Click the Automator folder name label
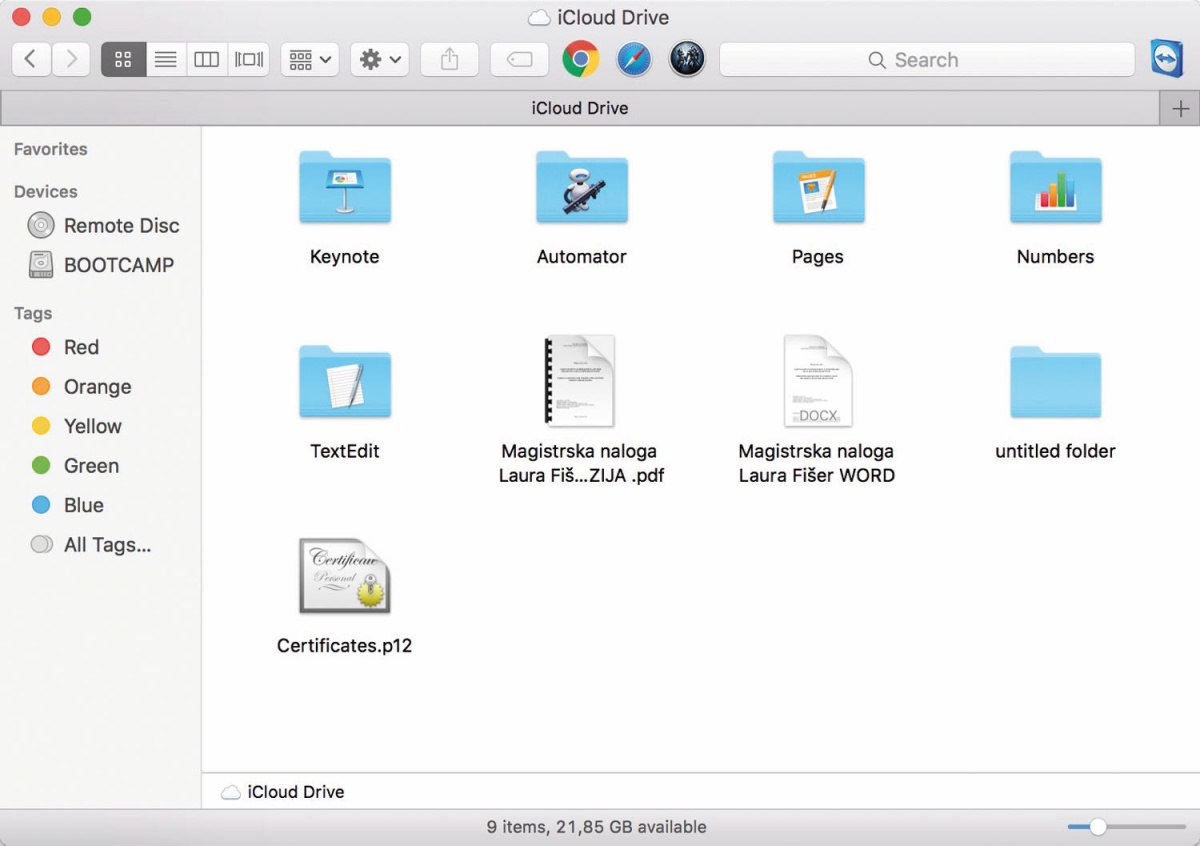 [x=582, y=257]
